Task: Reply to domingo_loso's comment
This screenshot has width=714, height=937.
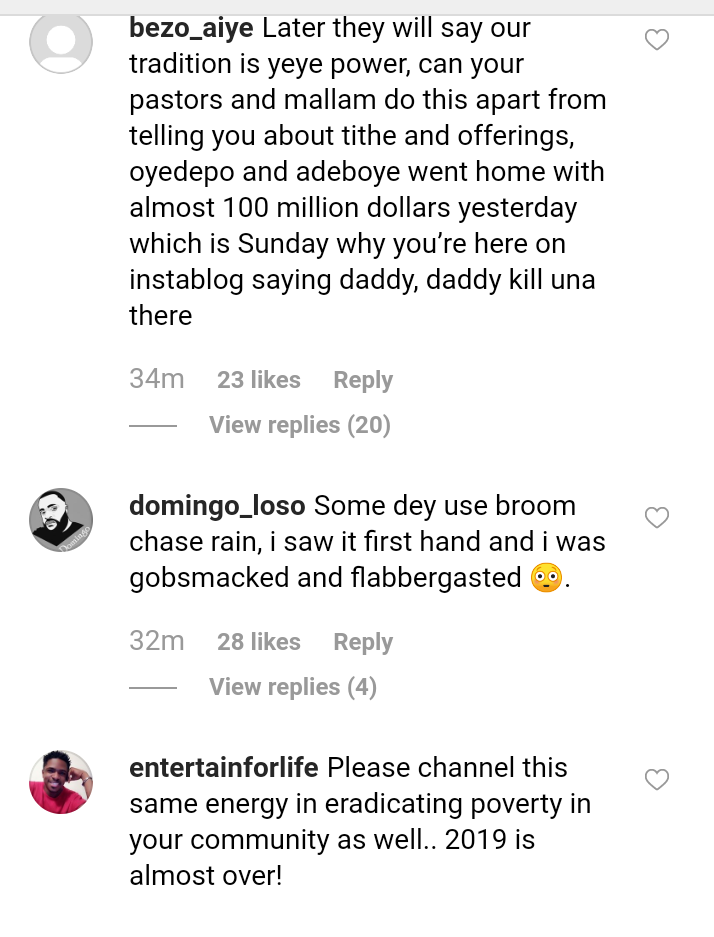Action: [362, 642]
